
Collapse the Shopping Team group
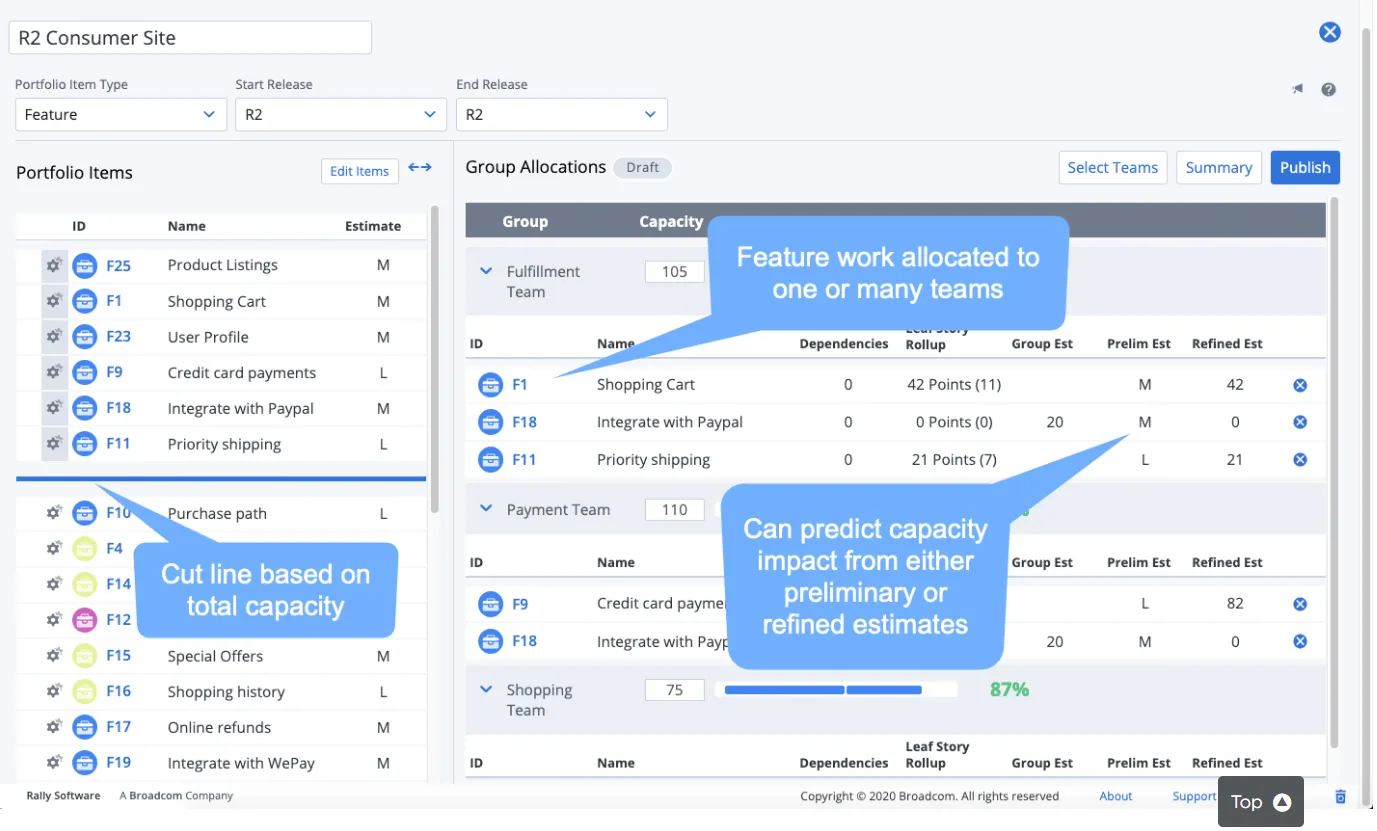coord(486,690)
